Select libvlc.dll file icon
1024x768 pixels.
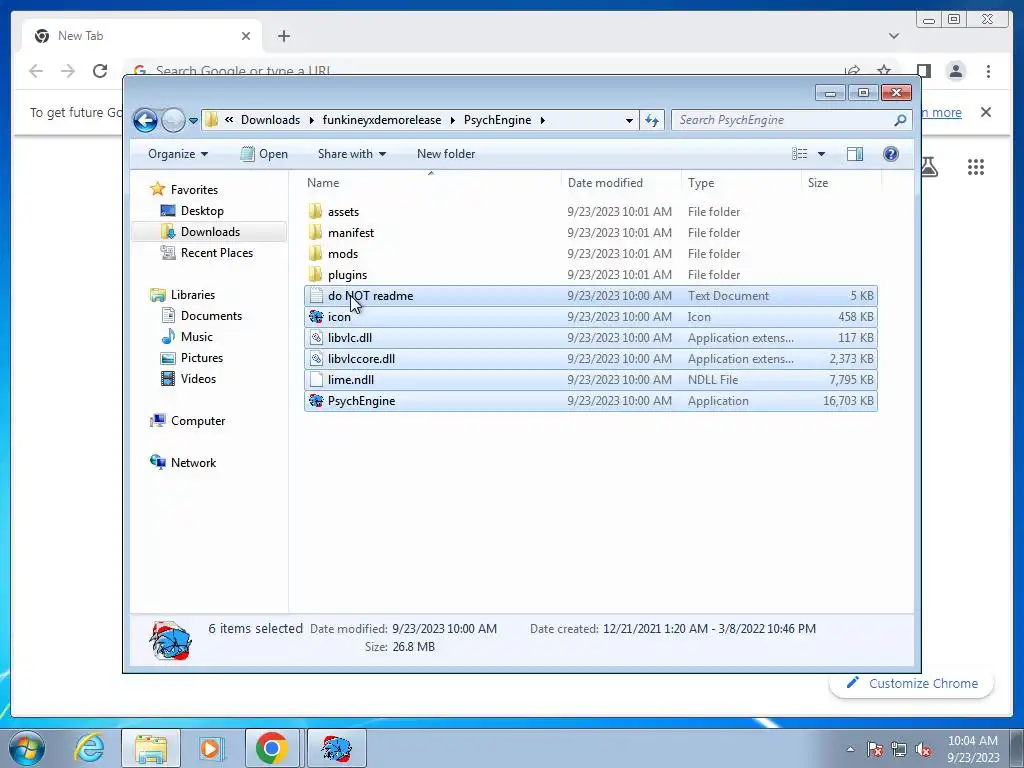[316, 338]
